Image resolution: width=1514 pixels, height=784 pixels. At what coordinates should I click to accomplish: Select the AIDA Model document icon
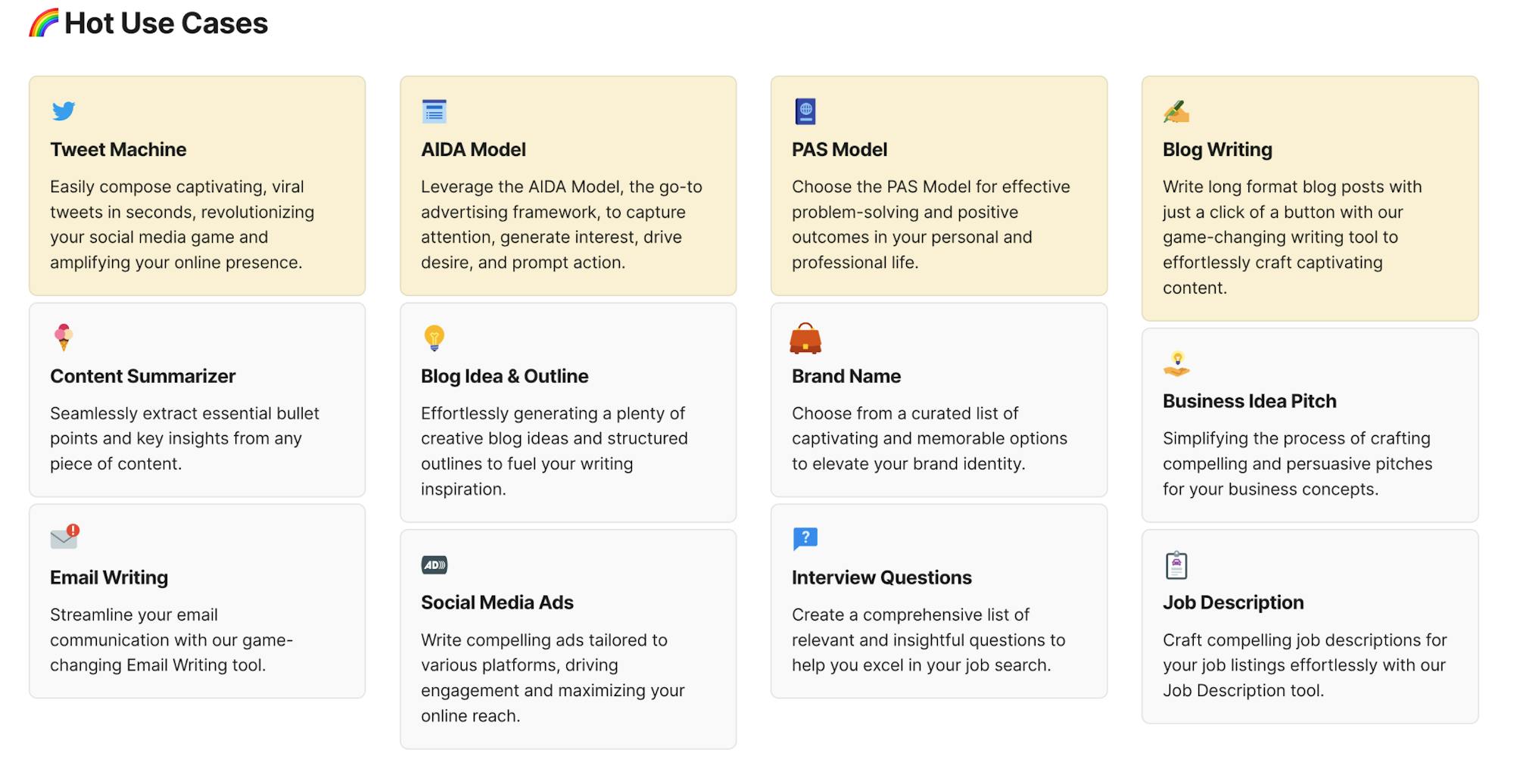(x=435, y=111)
